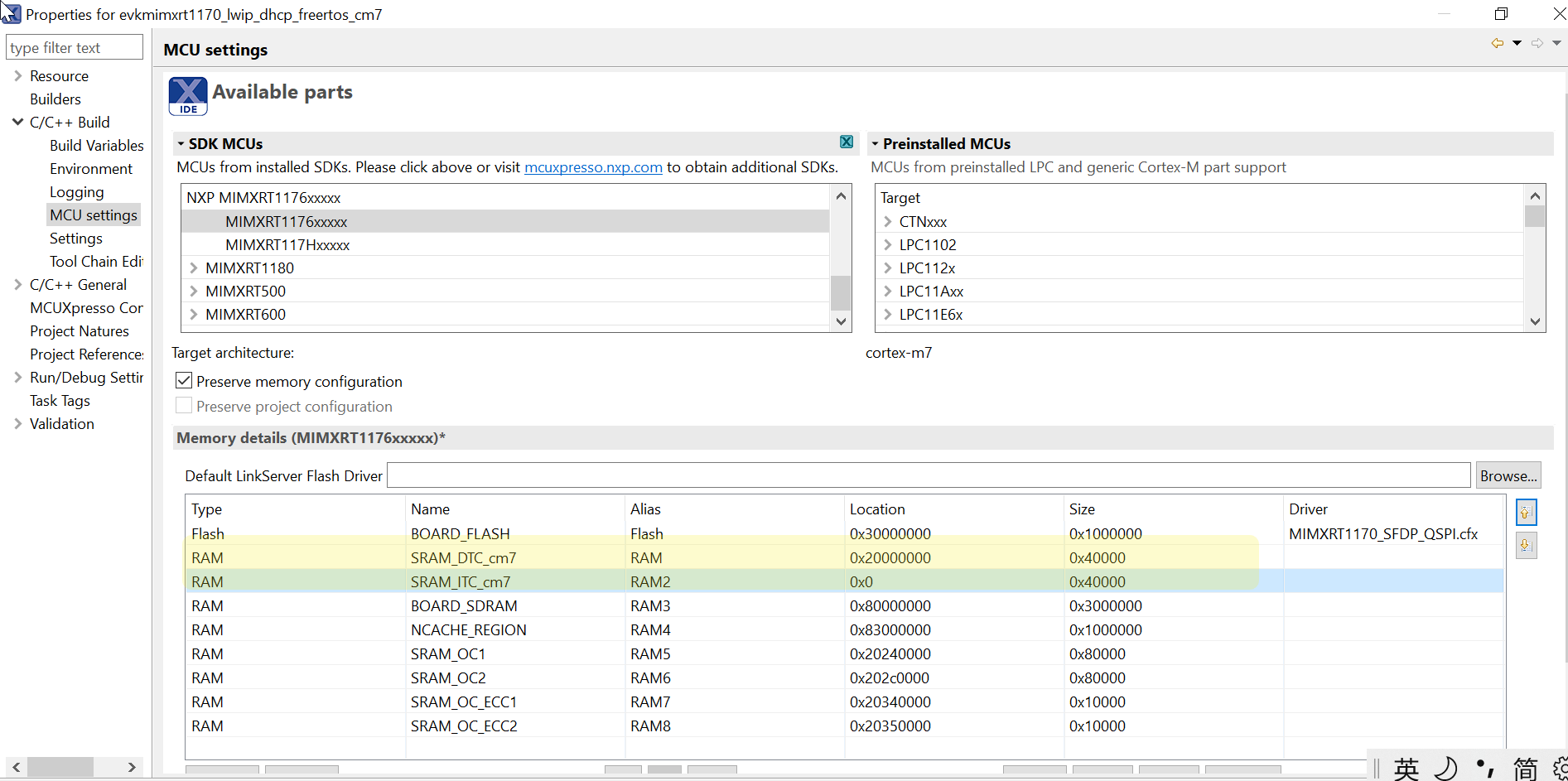
Task: Select Tool Chain Editor in sidebar
Action: (96, 261)
